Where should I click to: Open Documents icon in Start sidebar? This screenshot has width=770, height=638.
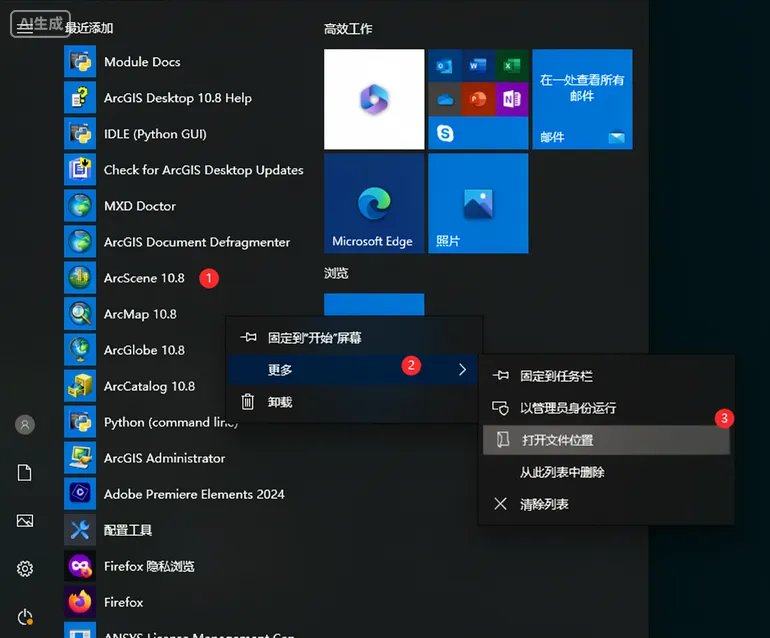[x=25, y=472]
